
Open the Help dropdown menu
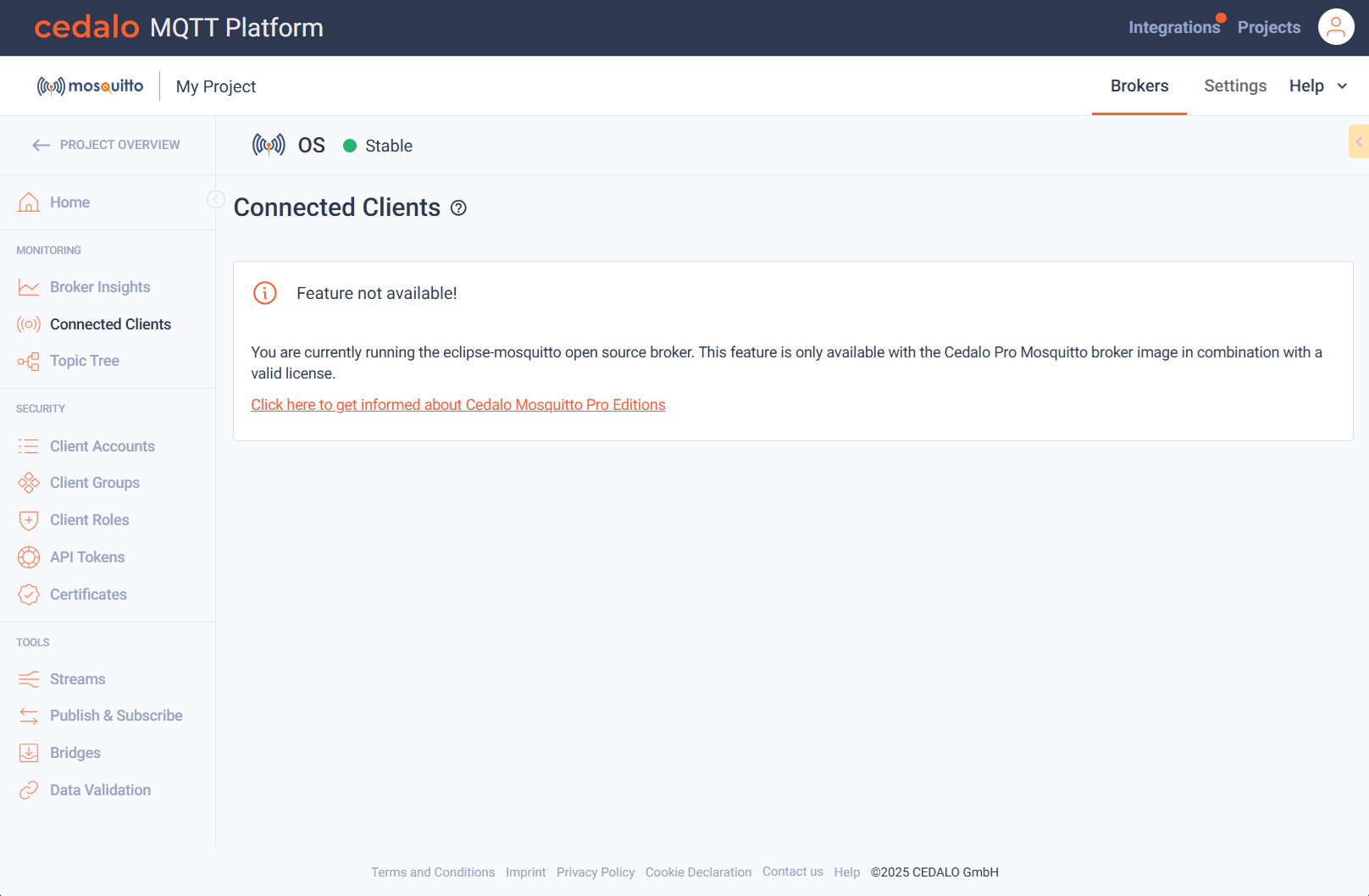pos(1318,86)
